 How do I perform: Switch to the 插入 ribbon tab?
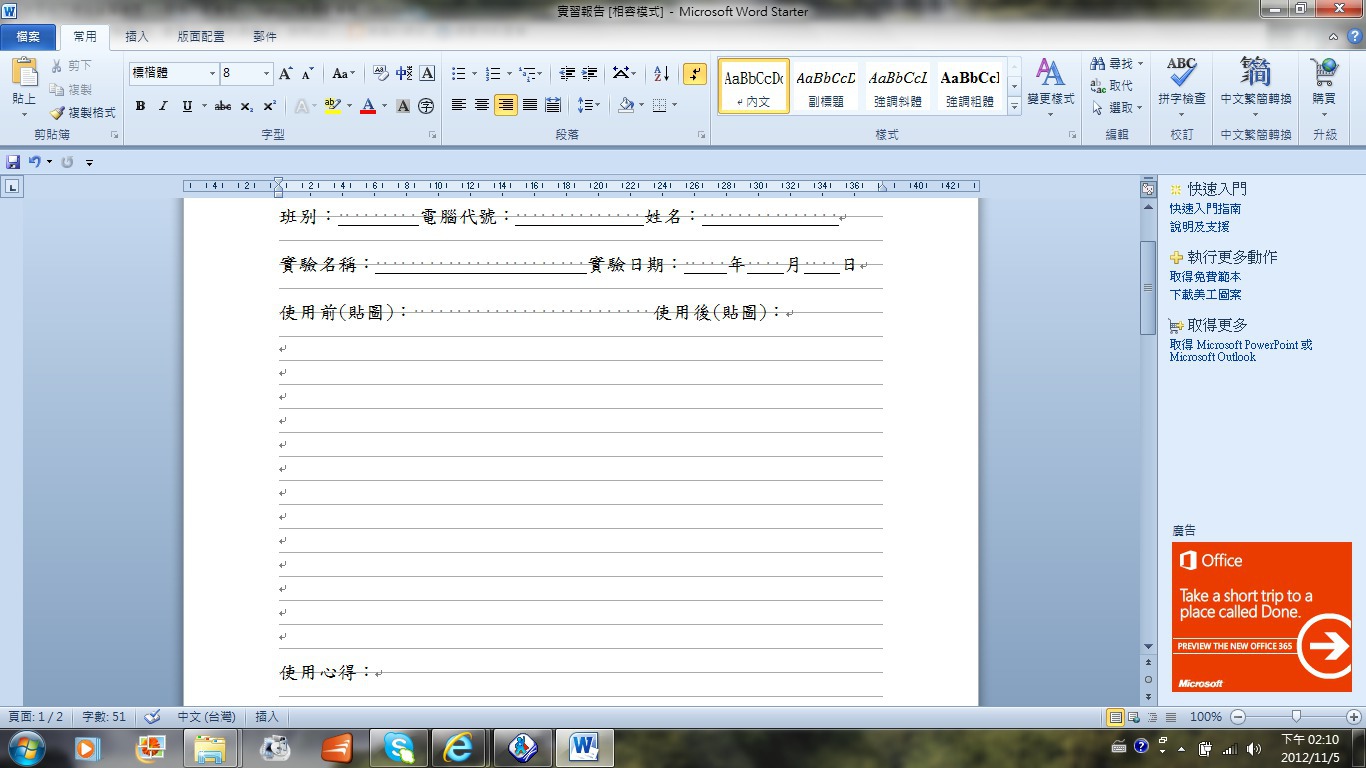tap(137, 37)
